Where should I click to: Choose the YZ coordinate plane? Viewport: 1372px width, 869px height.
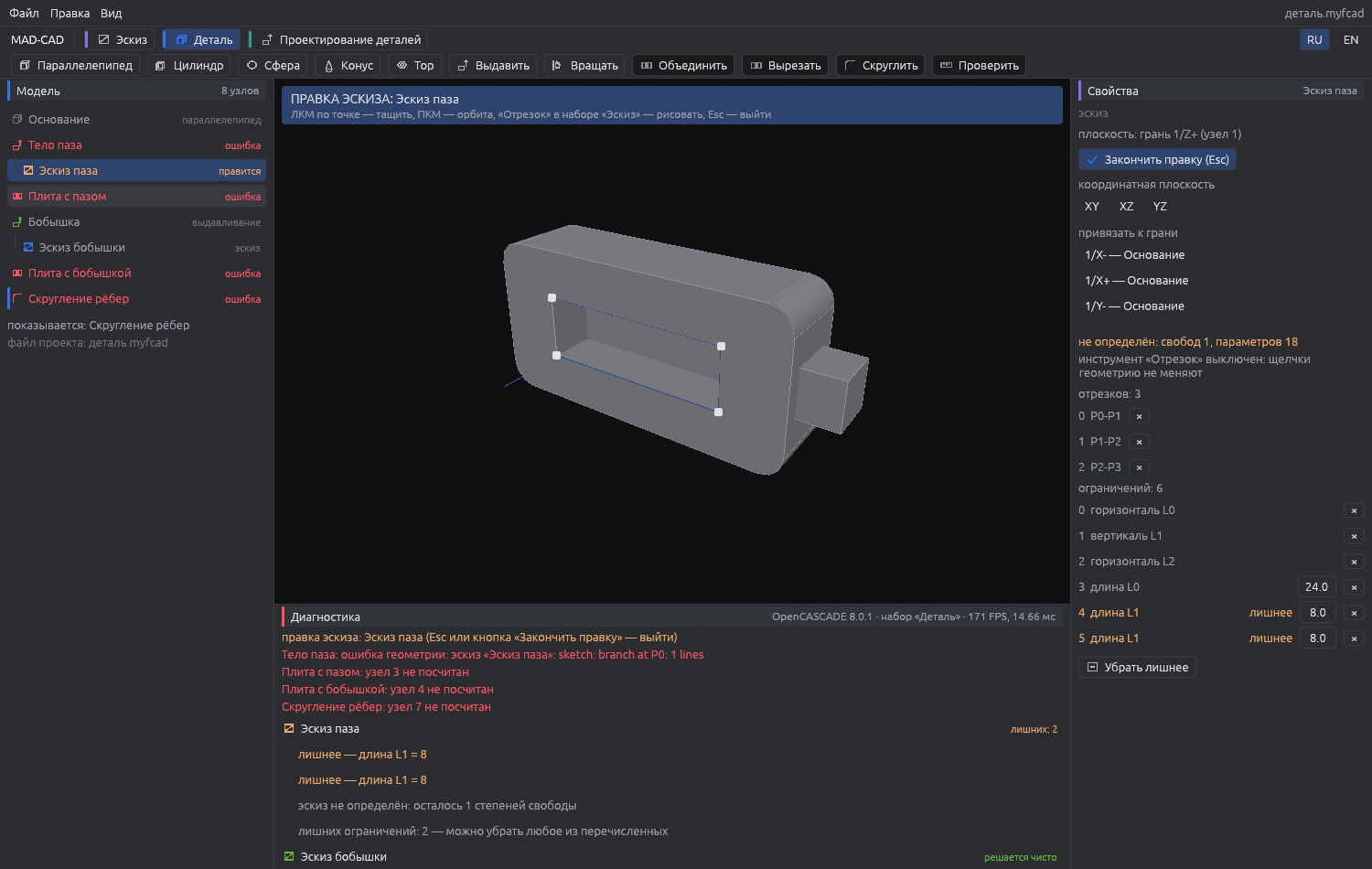tap(1160, 207)
